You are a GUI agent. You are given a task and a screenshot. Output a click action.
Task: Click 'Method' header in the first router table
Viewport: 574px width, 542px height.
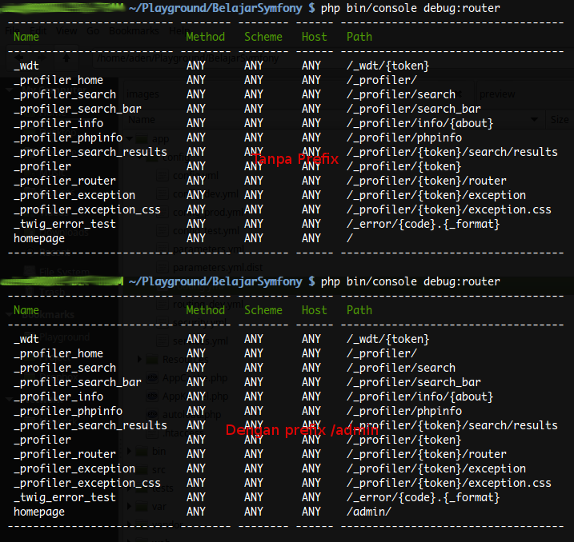click(x=205, y=37)
